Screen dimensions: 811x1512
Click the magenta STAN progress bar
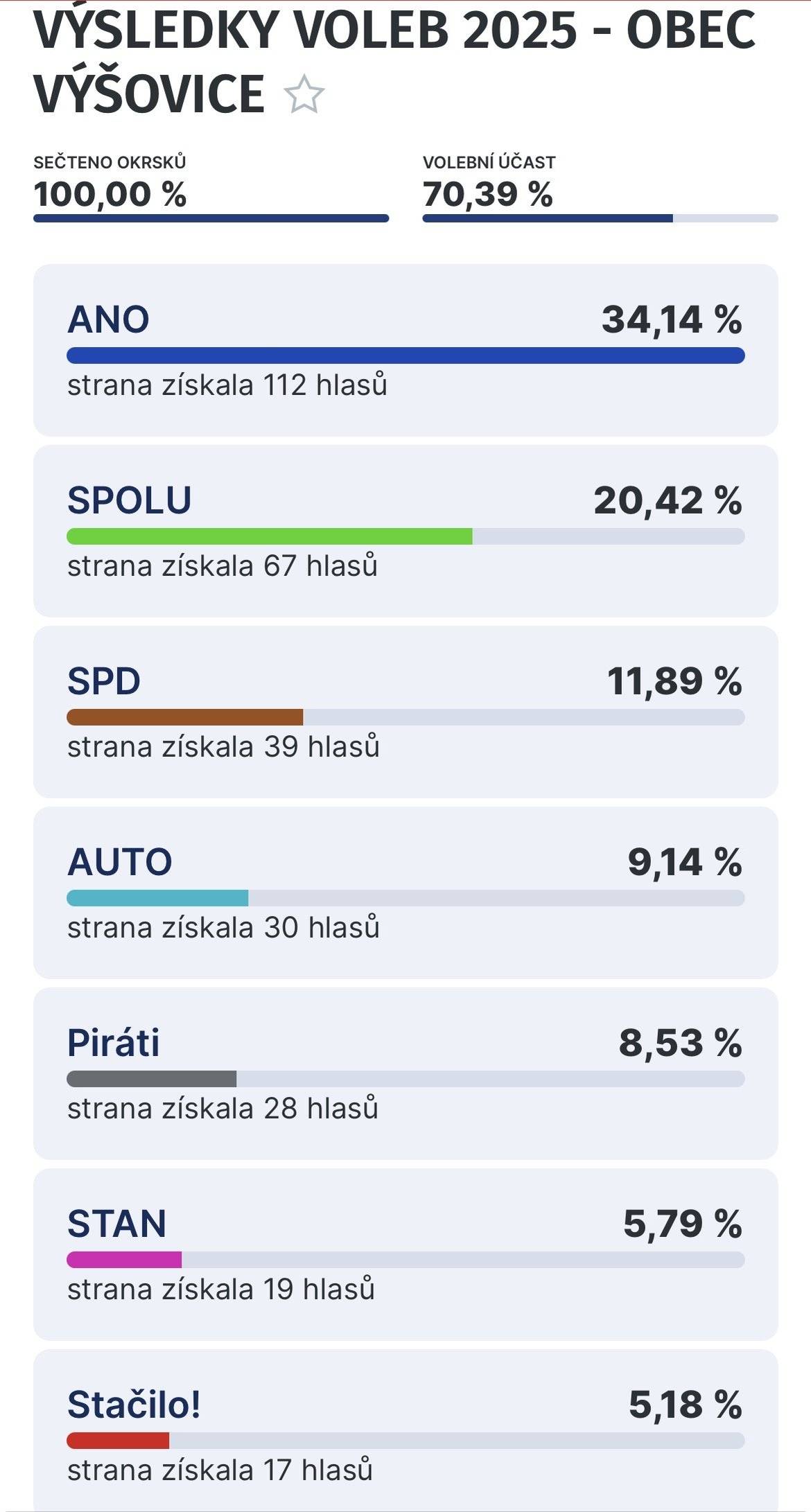pyautogui.click(x=124, y=1260)
